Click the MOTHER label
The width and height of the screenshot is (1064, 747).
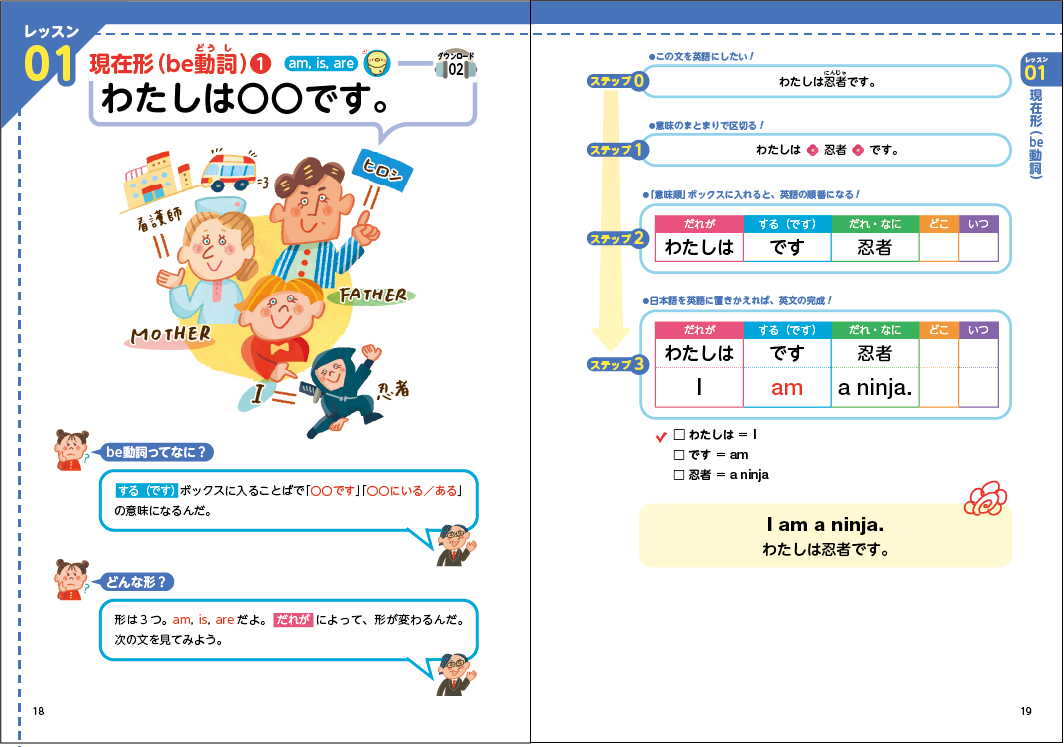pyautogui.click(x=171, y=334)
